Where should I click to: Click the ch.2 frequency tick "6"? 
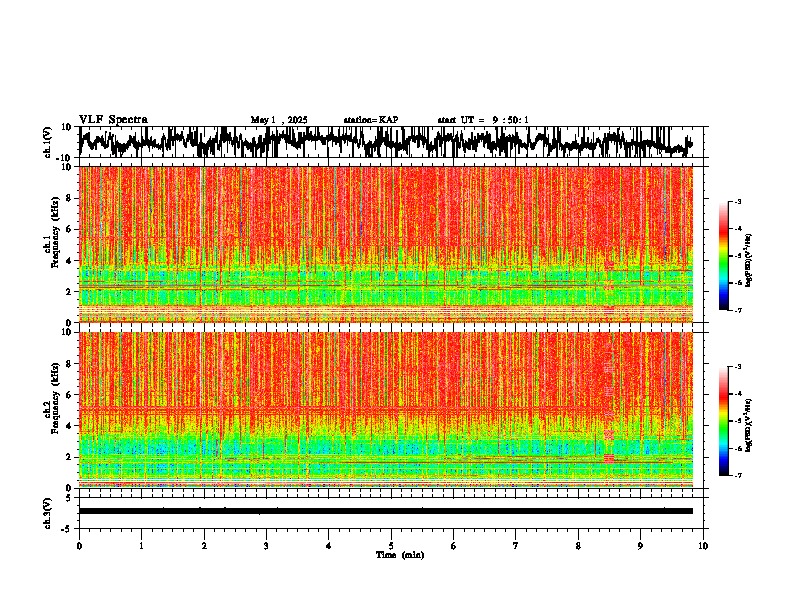coord(70,394)
